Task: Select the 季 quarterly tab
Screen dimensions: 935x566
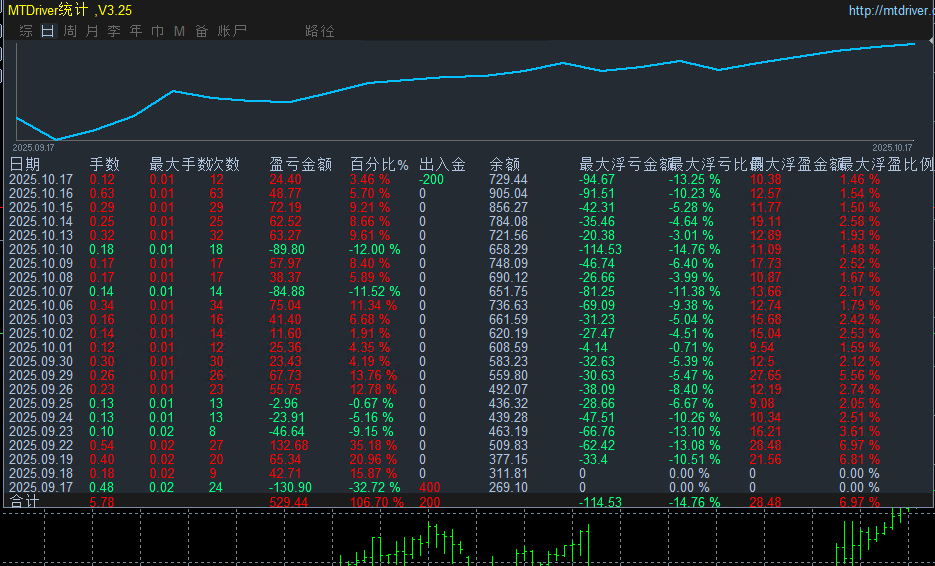Action: point(114,31)
